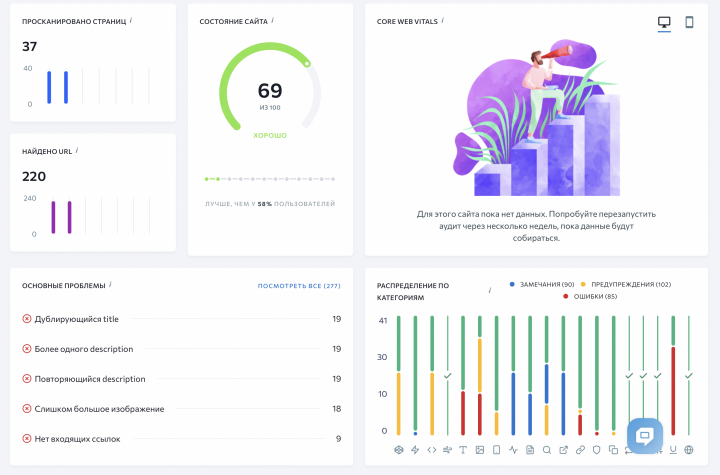Select the magnifier search category icon
This screenshot has height=475, width=720.
click(x=546, y=450)
